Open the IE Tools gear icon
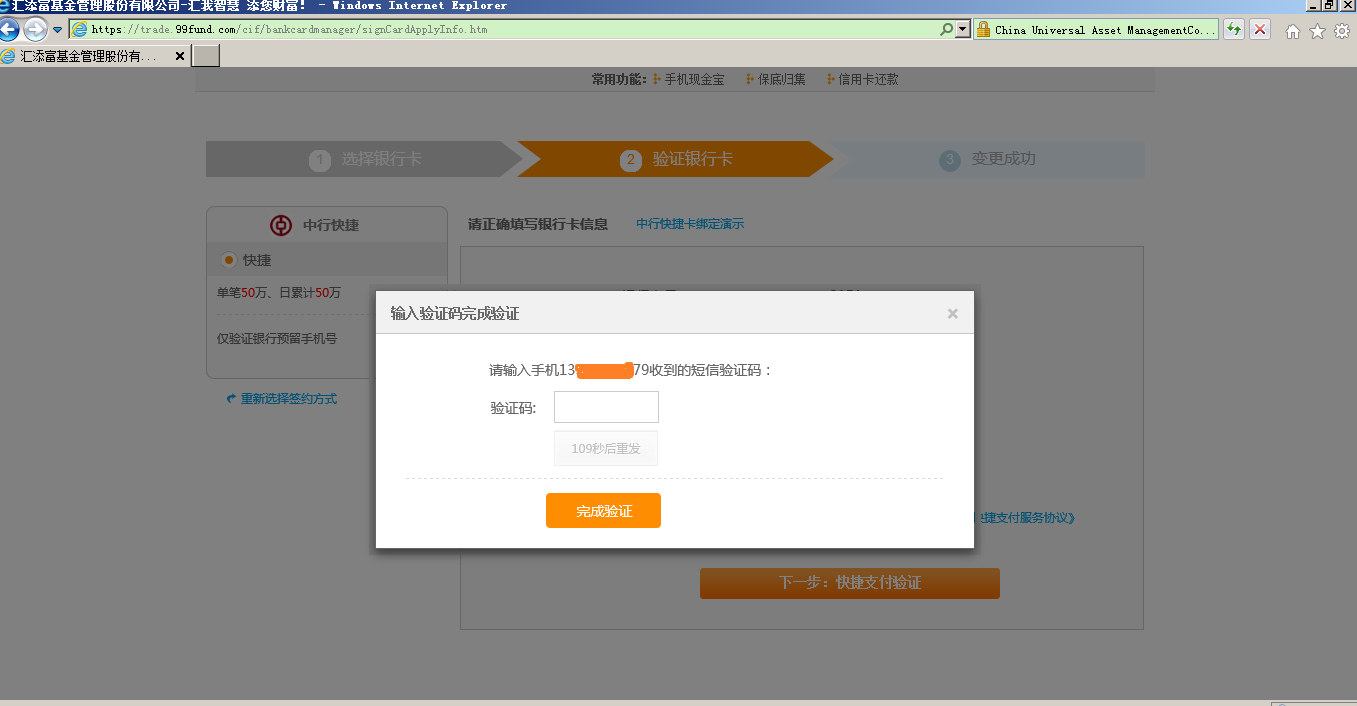The height and width of the screenshot is (706, 1357). point(1341,31)
